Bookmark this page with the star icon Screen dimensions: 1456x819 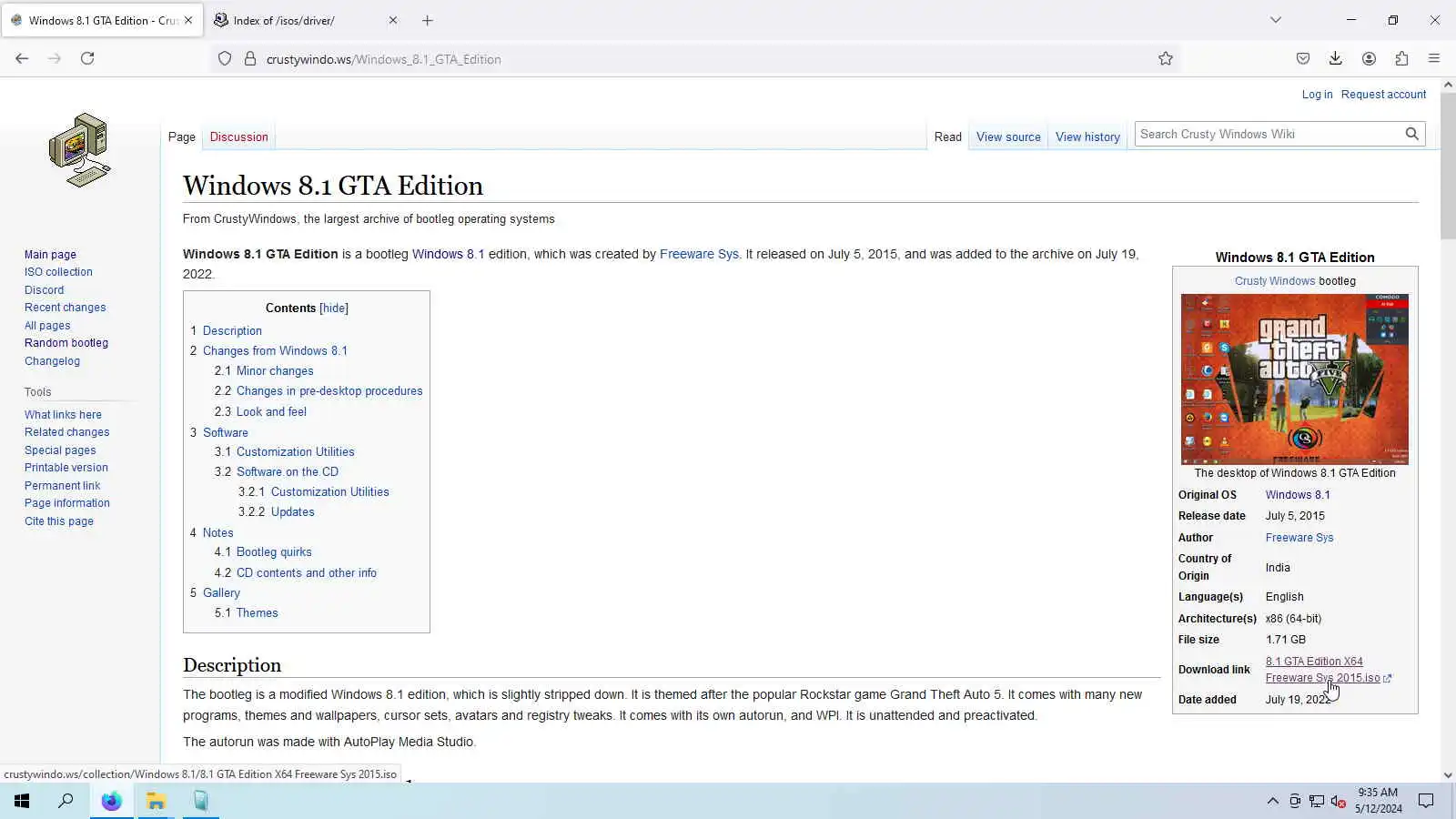tap(1166, 58)
